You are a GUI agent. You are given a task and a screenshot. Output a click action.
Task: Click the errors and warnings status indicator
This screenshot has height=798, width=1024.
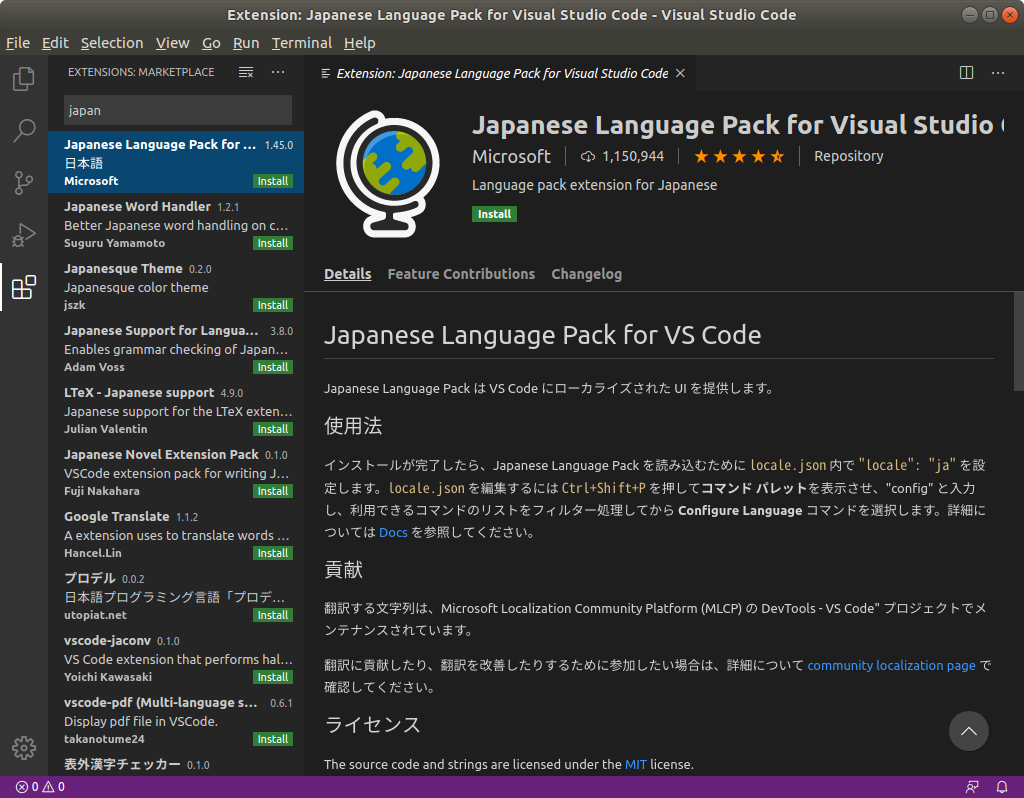pyautogui.click(x=40, y=787)
